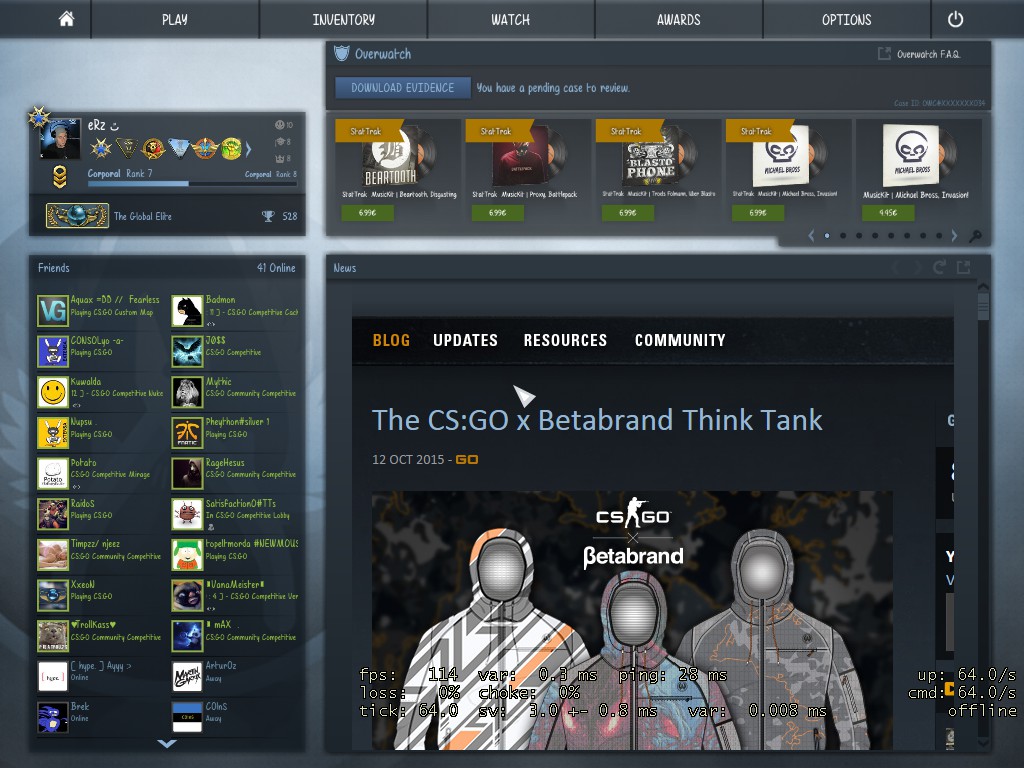Click the Corporal Rank 7 XP bar
The width and height of the screenshot is (1024, 768).
coord(192,184)
